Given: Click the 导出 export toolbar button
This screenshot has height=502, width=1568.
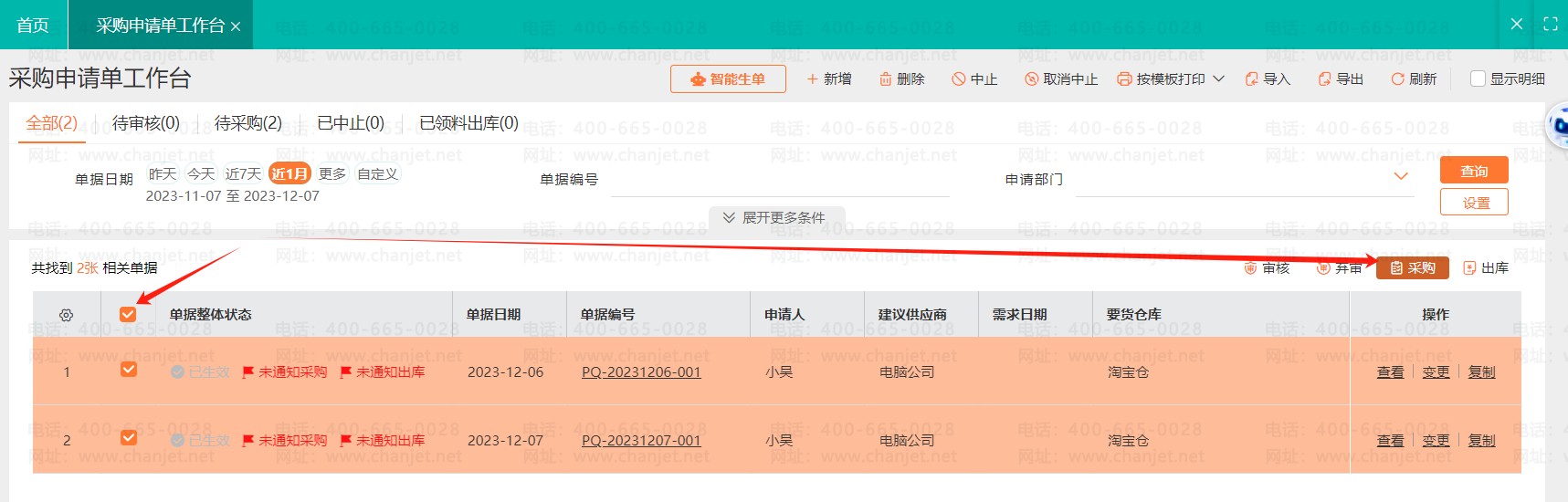Looking at the screenshot, I should [1341, 79].
